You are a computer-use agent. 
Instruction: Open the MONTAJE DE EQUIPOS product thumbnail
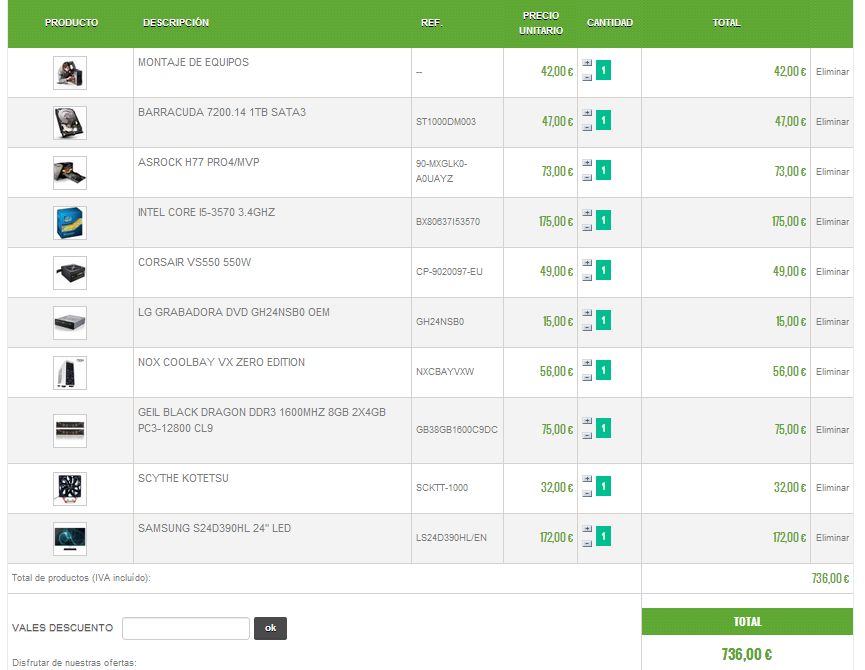(x=70, y=73)
